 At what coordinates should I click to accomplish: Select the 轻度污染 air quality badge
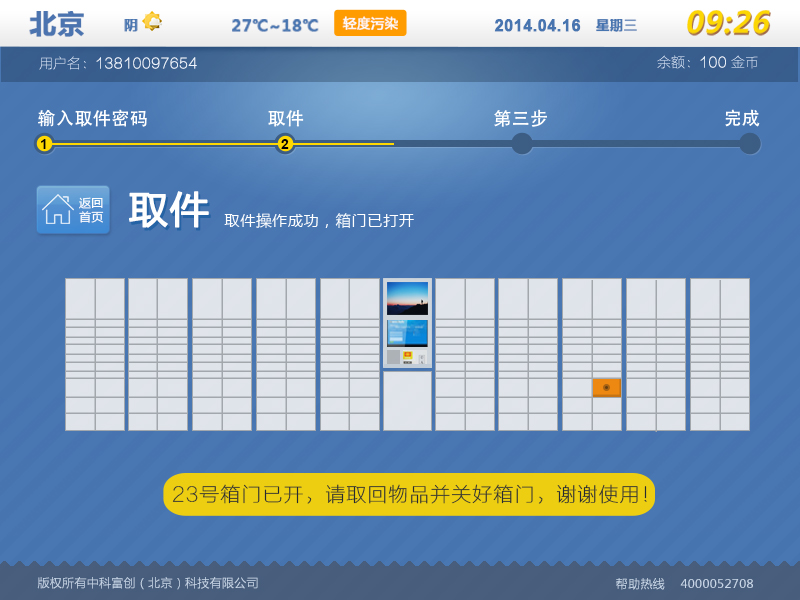click(x=369, y=22)
